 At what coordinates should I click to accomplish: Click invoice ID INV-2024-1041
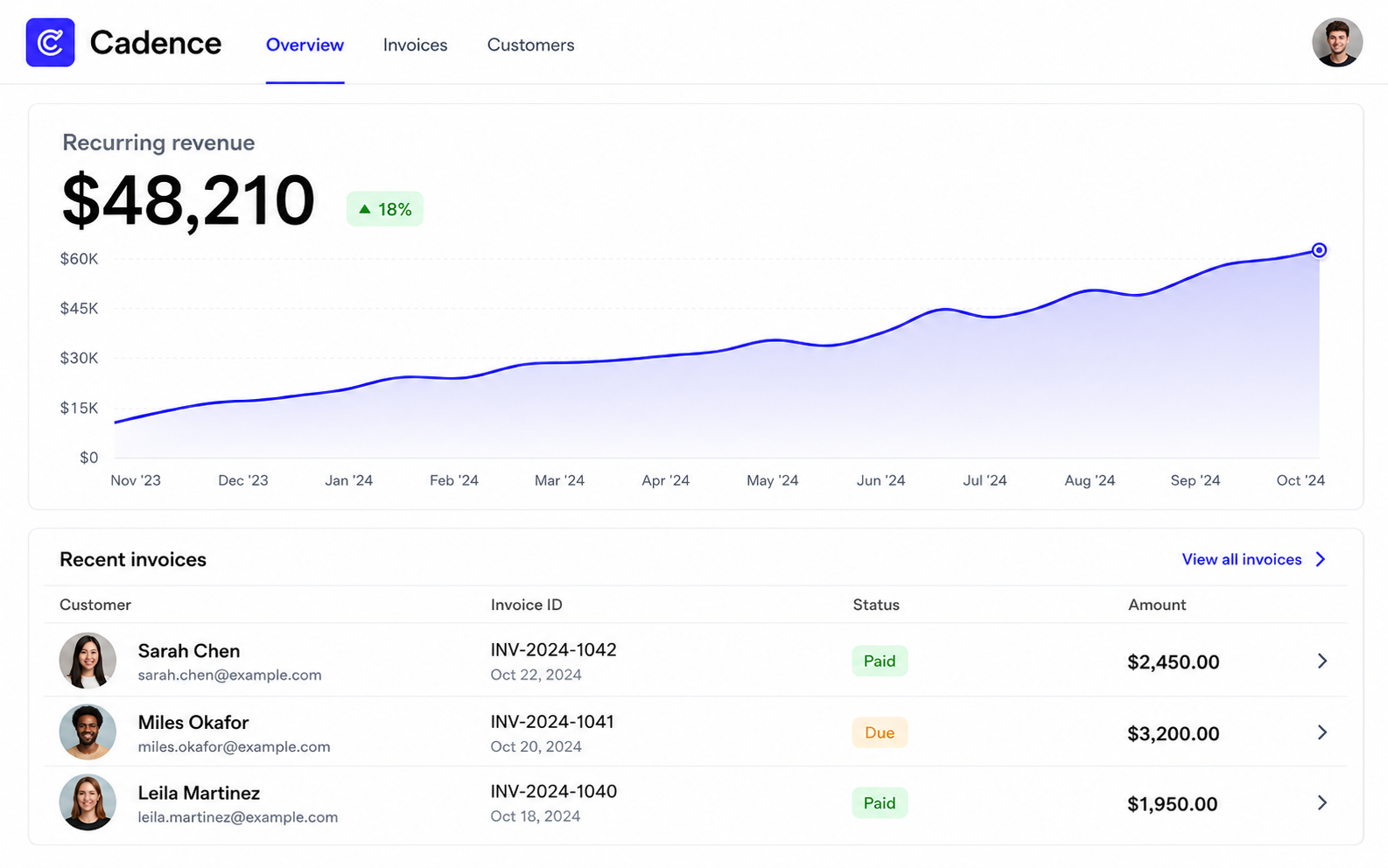click(x=552, y=721)
